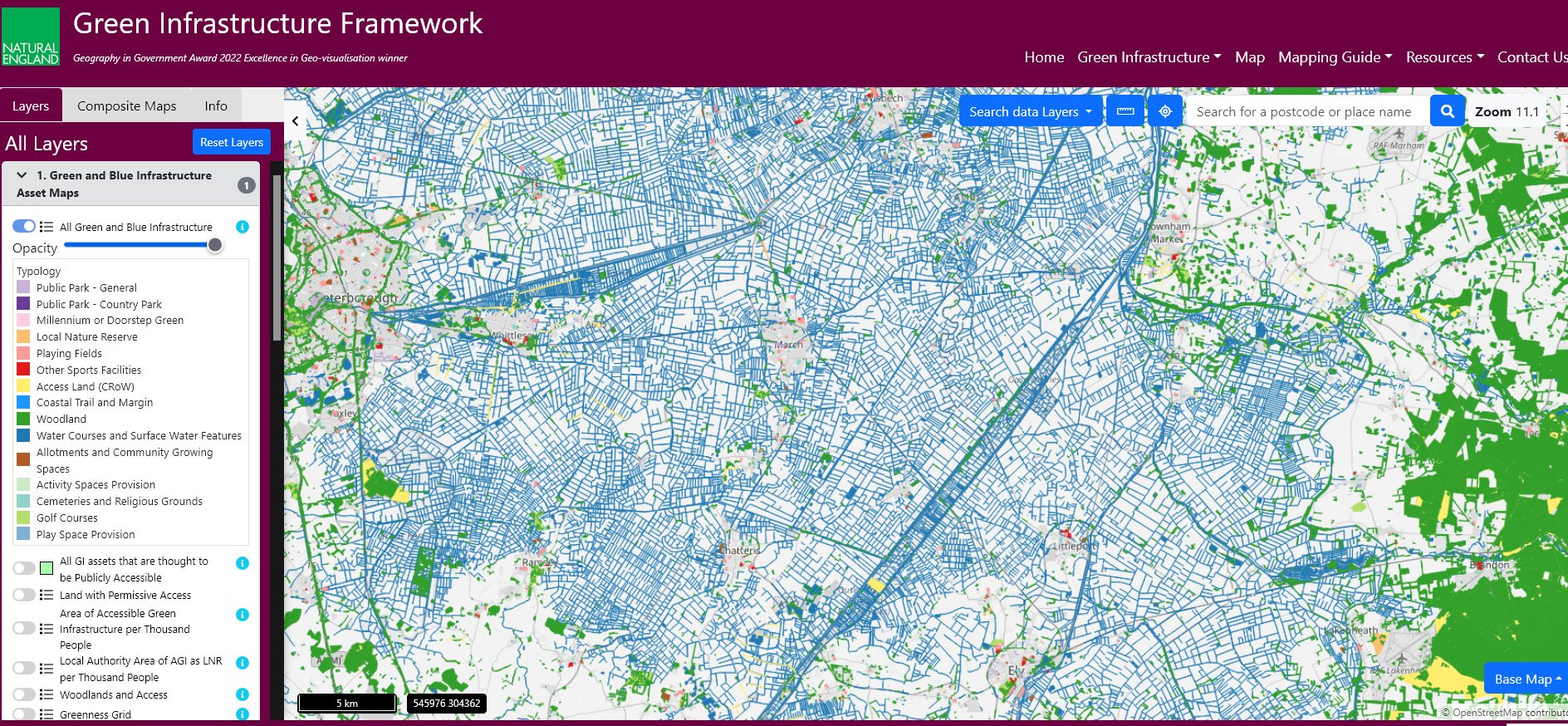Go to the Home link

(1043, 57)
